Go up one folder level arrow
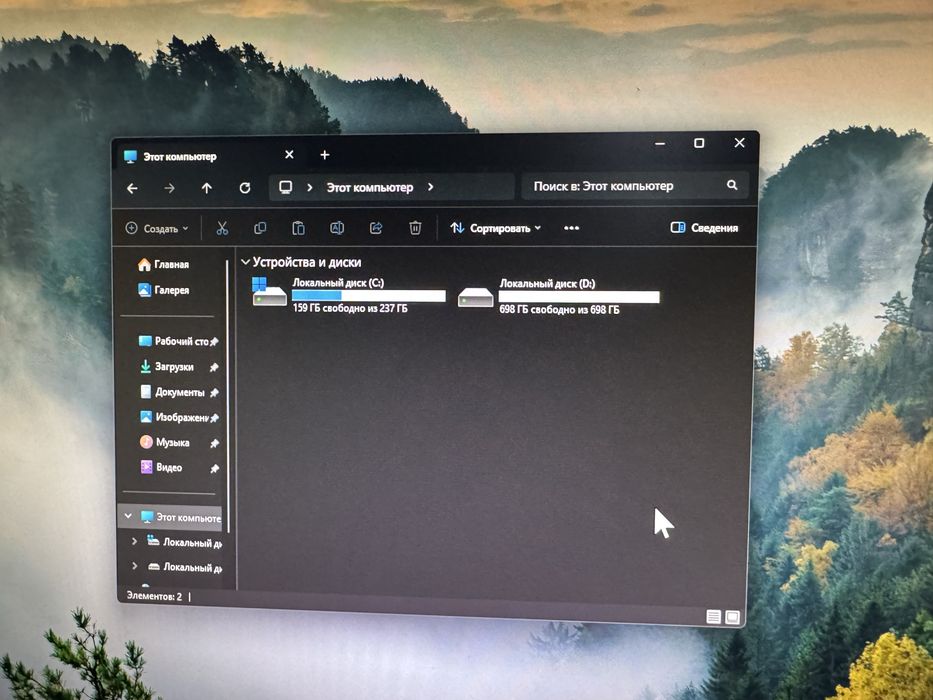The height and width of the screenshot is (700, 933). pos(206,188)
